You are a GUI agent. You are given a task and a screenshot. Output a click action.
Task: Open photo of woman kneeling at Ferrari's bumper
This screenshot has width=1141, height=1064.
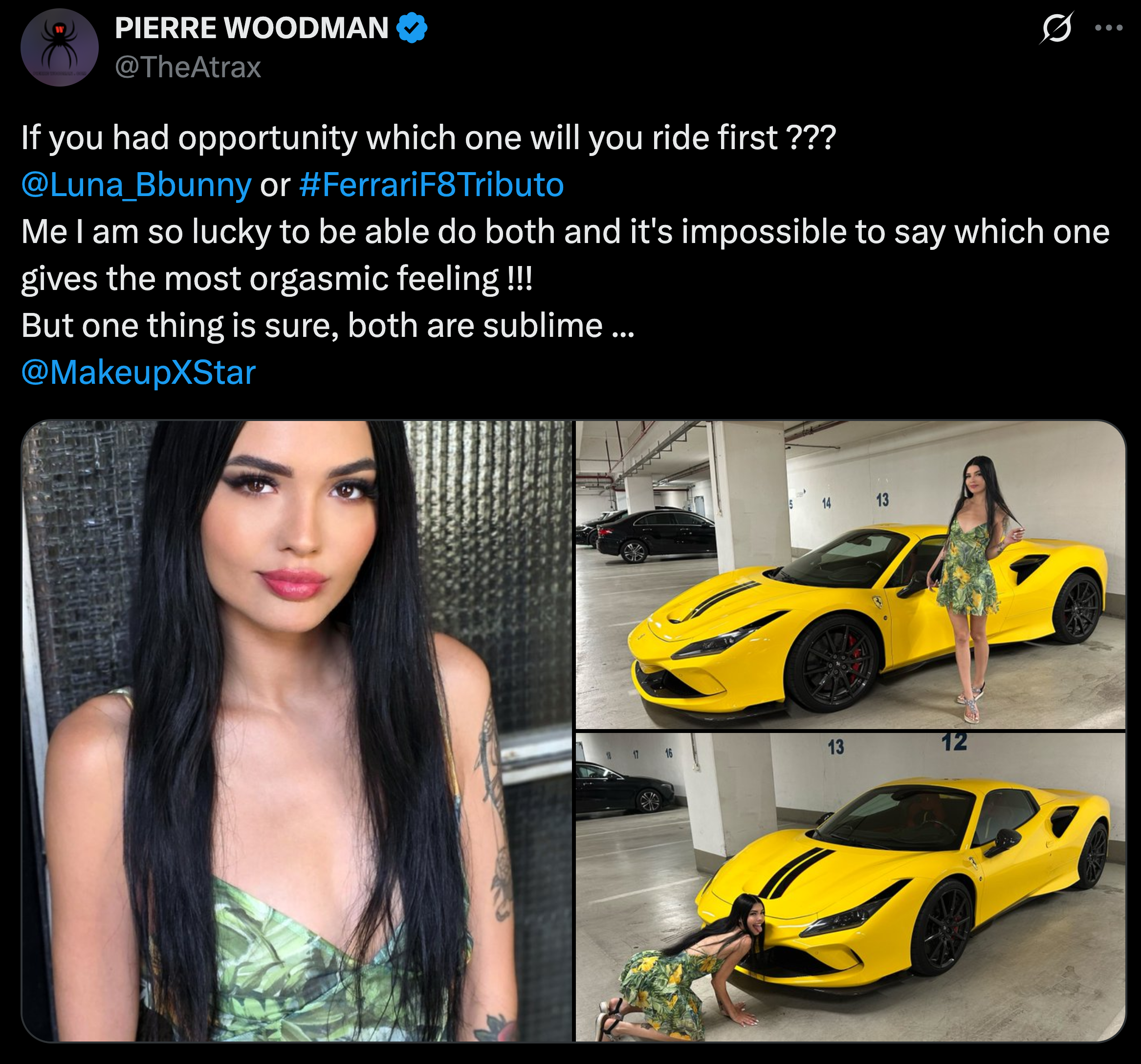[x=851, y=887]
